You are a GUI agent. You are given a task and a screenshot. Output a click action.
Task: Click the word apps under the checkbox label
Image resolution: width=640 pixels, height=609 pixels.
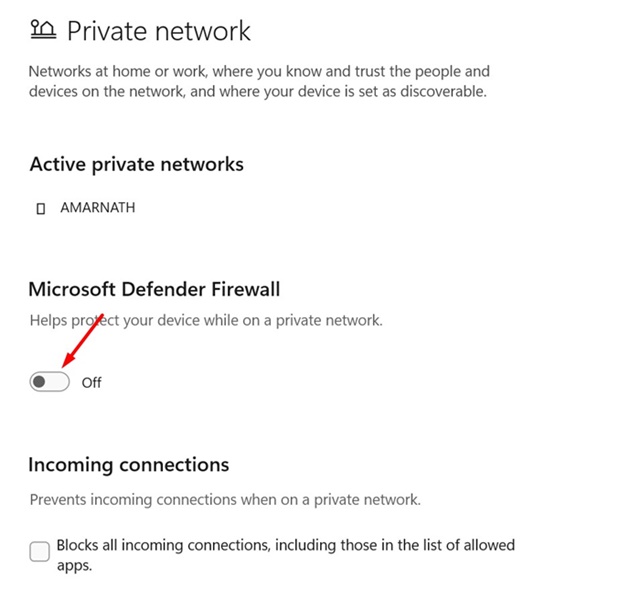pos(74,565)
